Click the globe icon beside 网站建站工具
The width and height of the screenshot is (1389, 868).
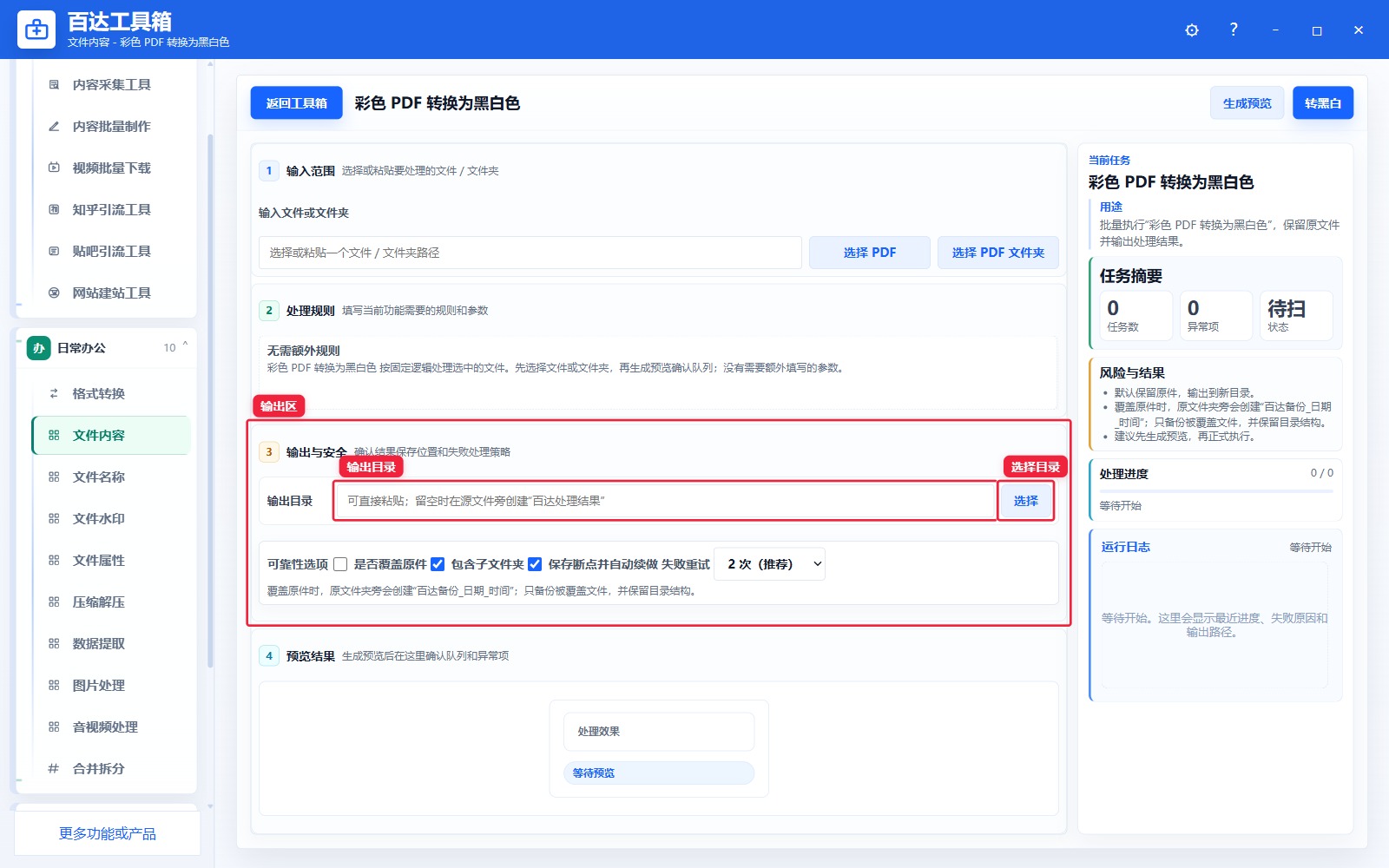[x=54, y=293]
